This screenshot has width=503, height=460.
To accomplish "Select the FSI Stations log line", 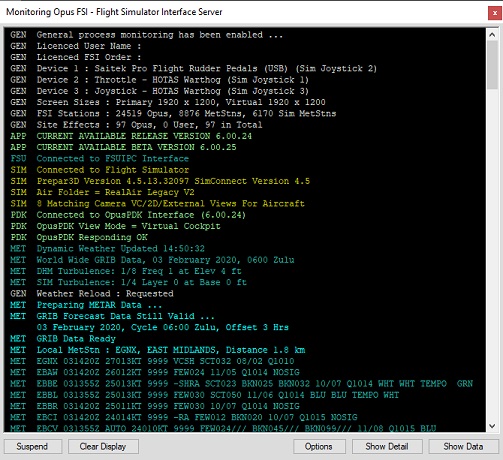I will pos(173,113).
